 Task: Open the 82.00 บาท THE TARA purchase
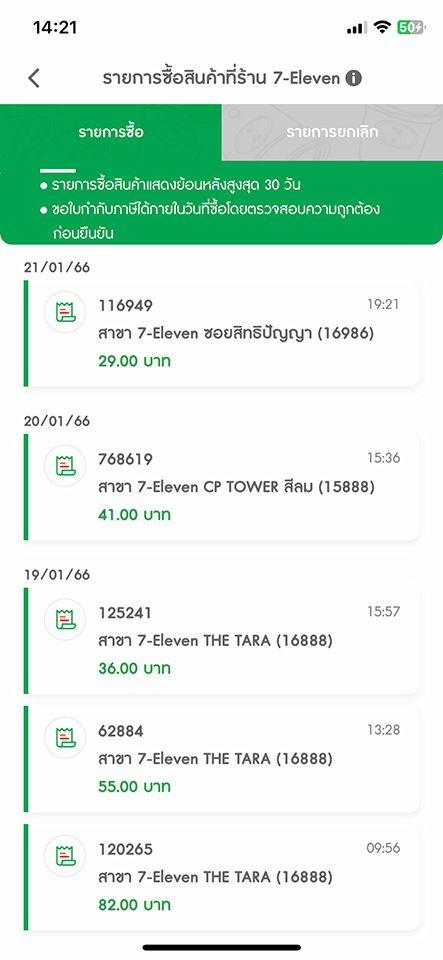point(222,877)
